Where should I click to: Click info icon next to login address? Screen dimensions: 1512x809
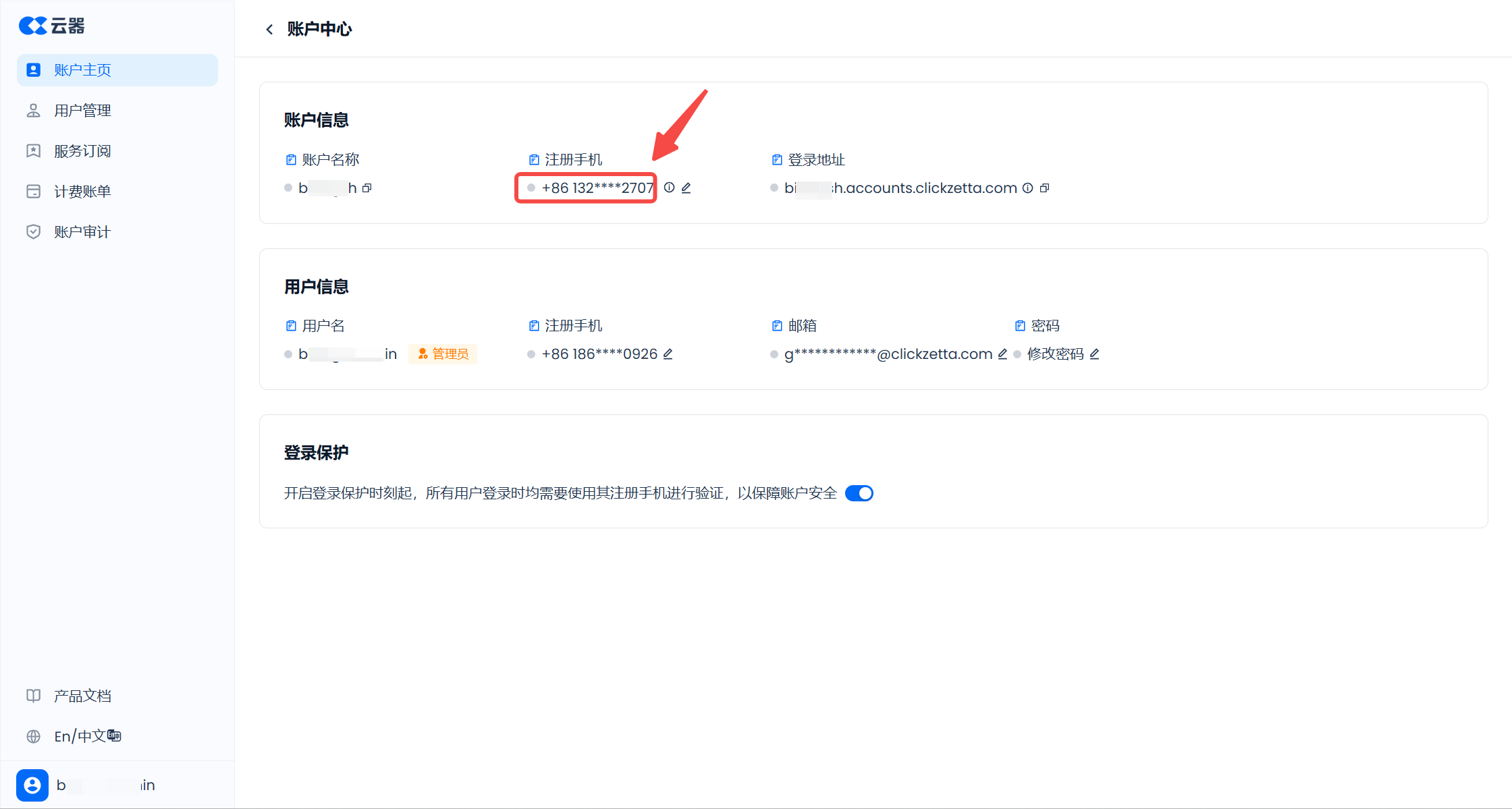(x=1027, y=188)
